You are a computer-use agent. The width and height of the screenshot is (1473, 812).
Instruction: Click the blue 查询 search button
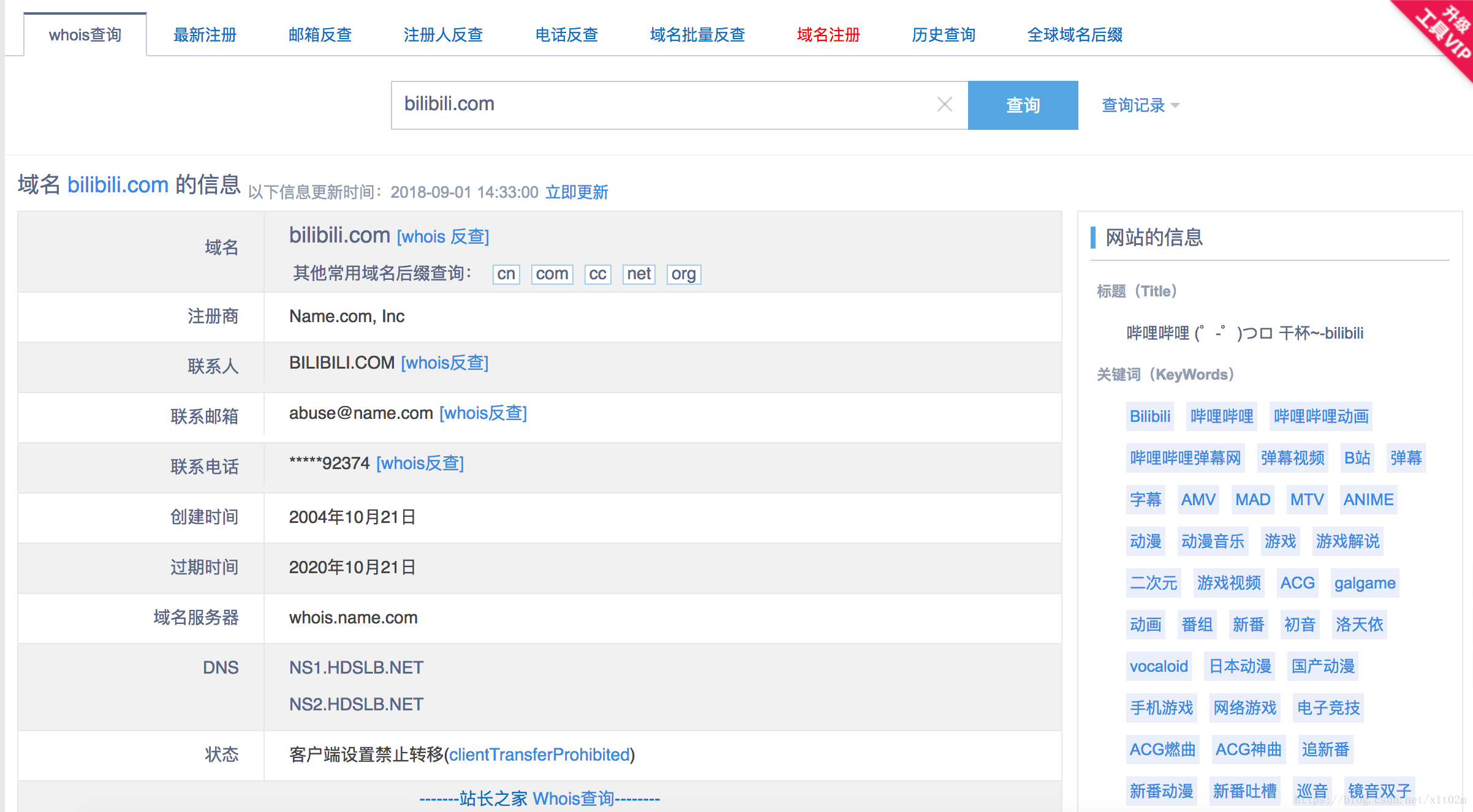tap(1023, 105)
